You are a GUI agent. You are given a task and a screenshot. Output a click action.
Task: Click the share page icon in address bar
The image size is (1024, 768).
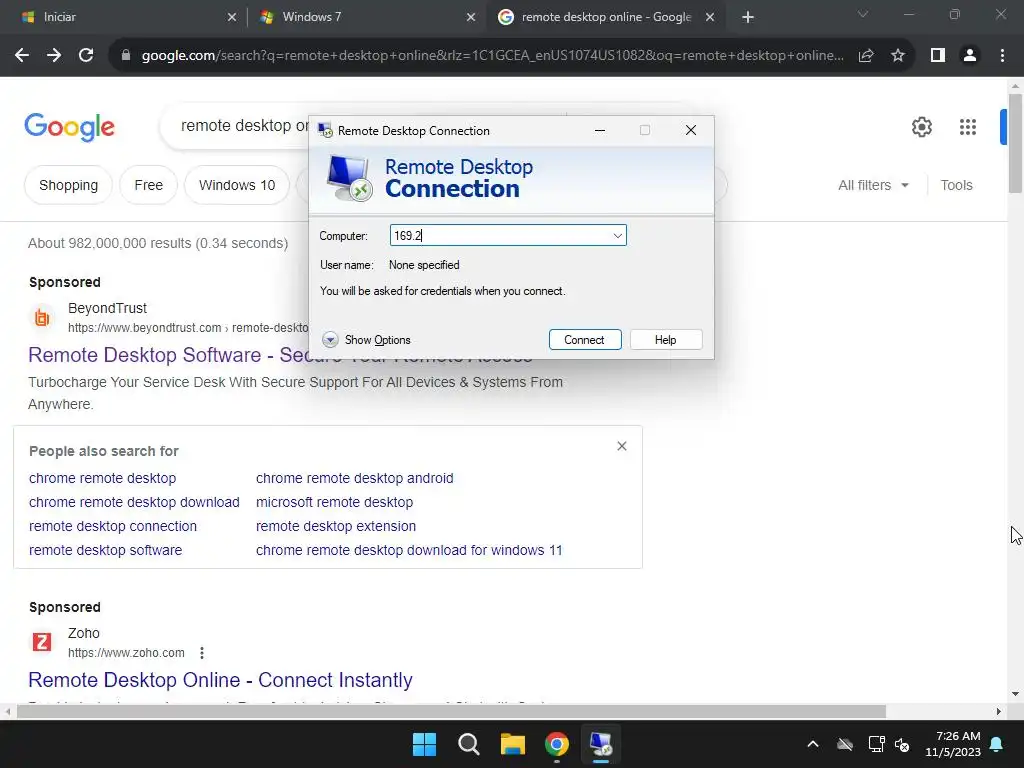pyautogui.click(x=866, y=56)
